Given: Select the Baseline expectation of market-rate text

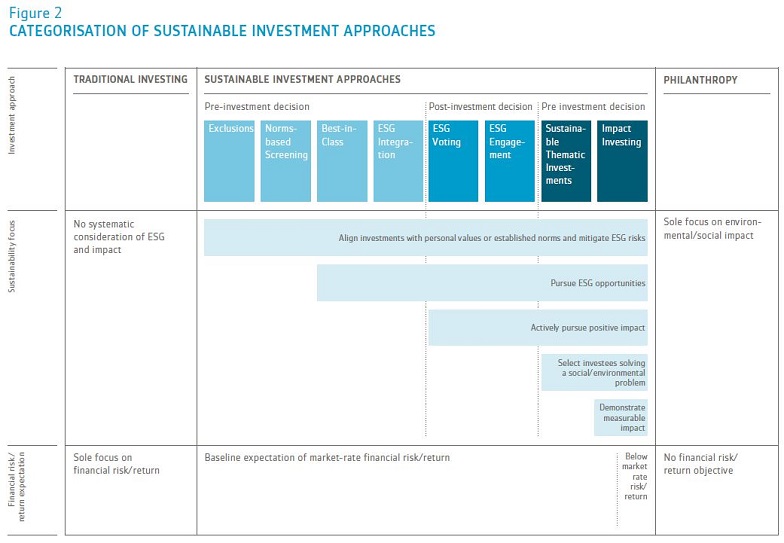Looking at the screenshot, I should pos(327,458).
